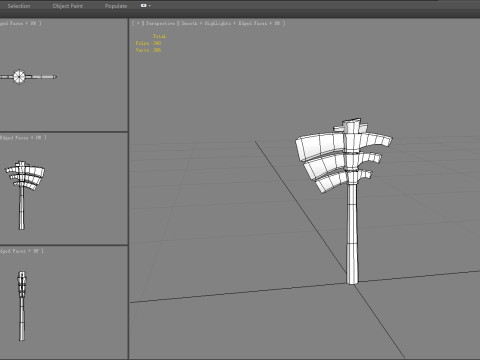
Task: Open the Smooth + Highlights shading menu label
Action: point(206,23)
